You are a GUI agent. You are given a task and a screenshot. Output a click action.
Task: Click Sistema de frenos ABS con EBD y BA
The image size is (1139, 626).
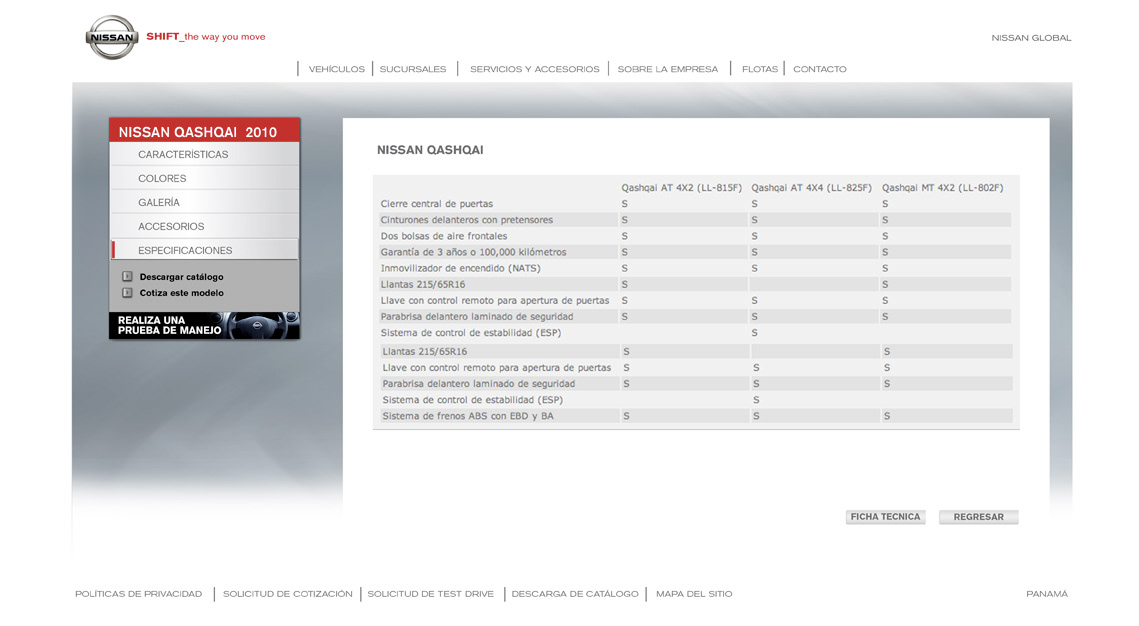click(695, 416)
